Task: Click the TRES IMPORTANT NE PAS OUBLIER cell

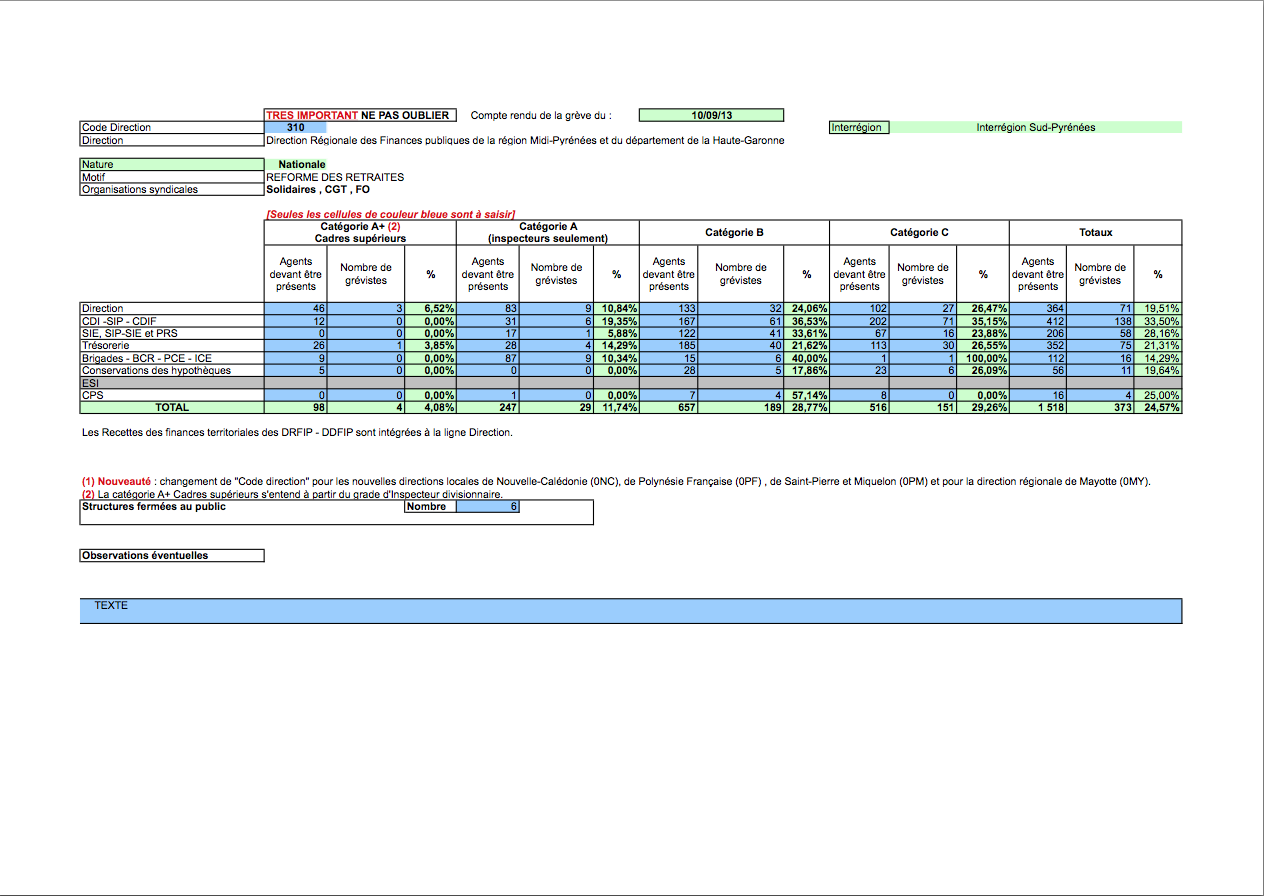Action: [x=360, y=116]
